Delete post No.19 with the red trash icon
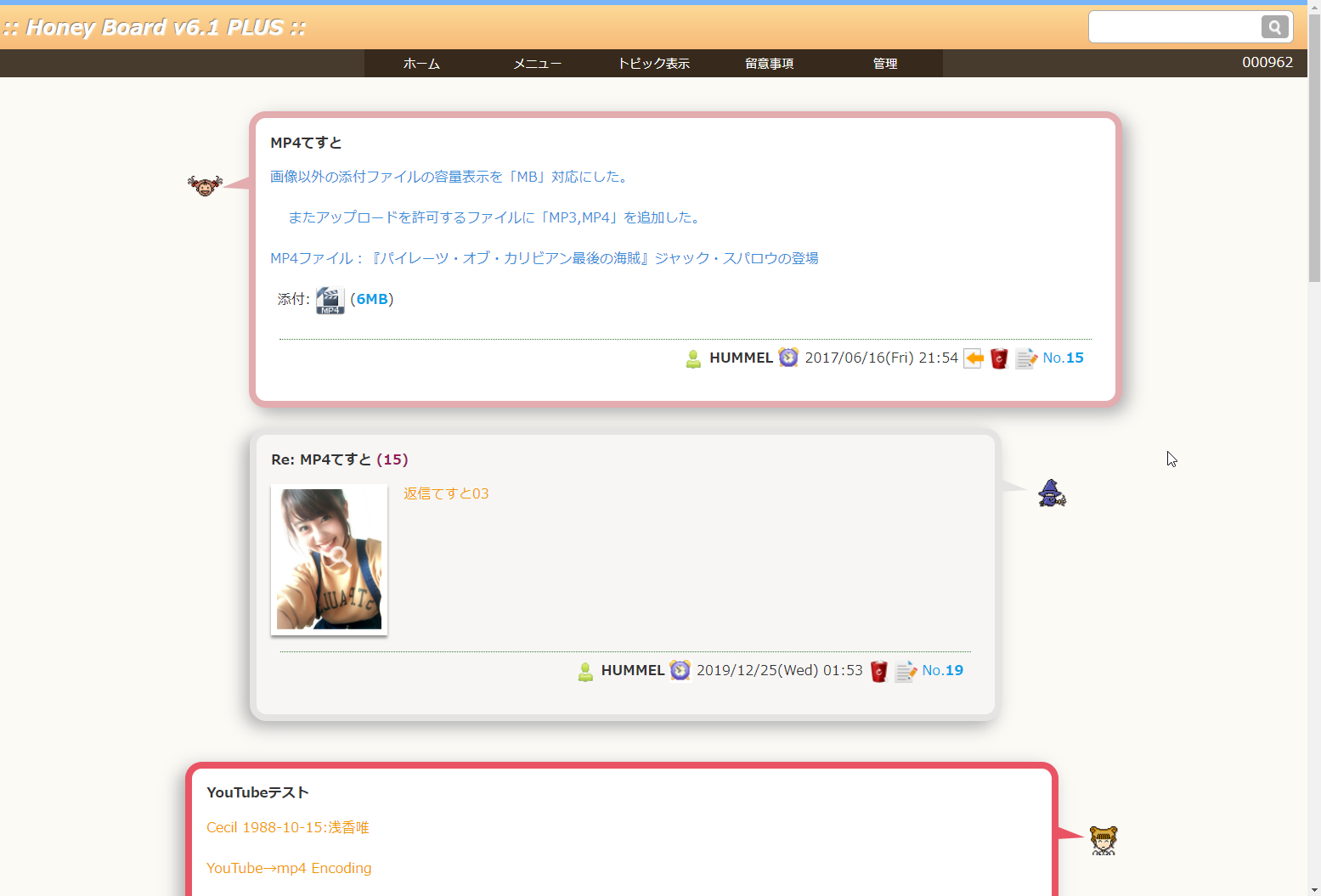 pyautogui.click(x=879, y=671)
